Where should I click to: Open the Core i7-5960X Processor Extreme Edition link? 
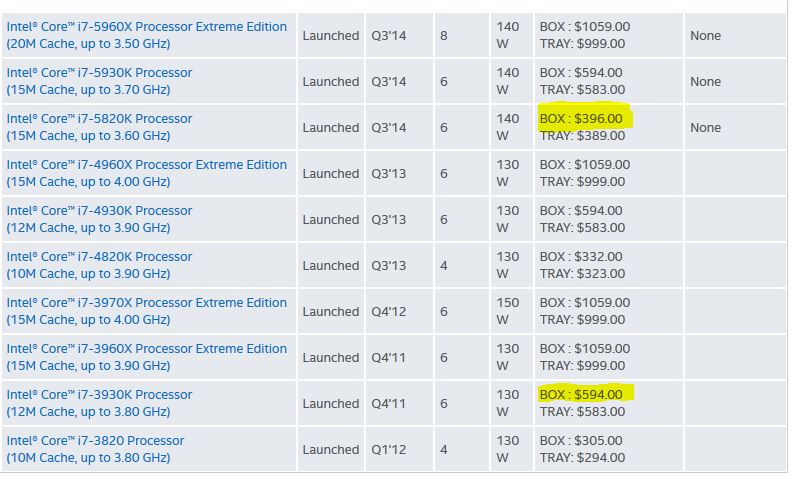(146, 27)
